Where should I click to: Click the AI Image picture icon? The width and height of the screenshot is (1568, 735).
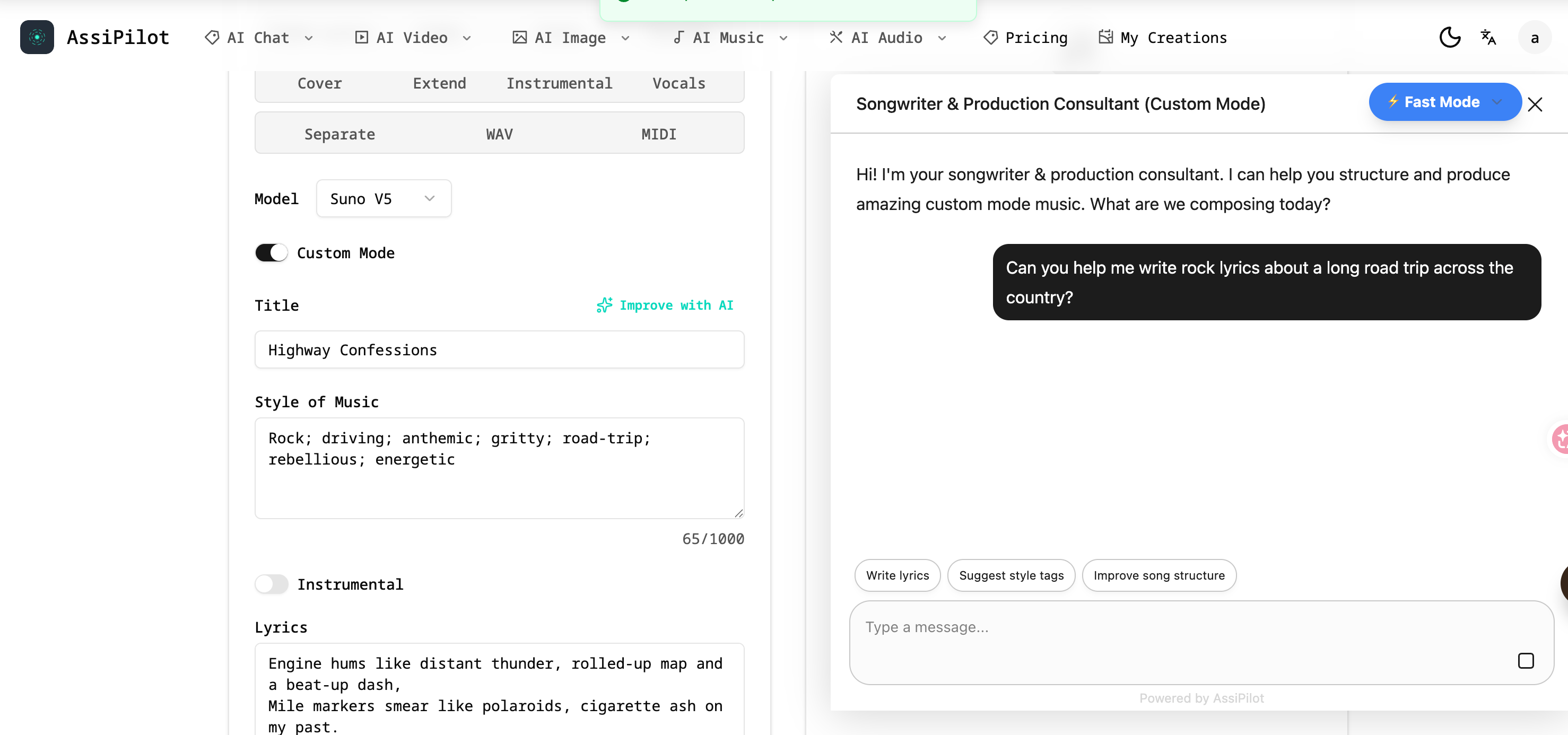tap(520, 37)
